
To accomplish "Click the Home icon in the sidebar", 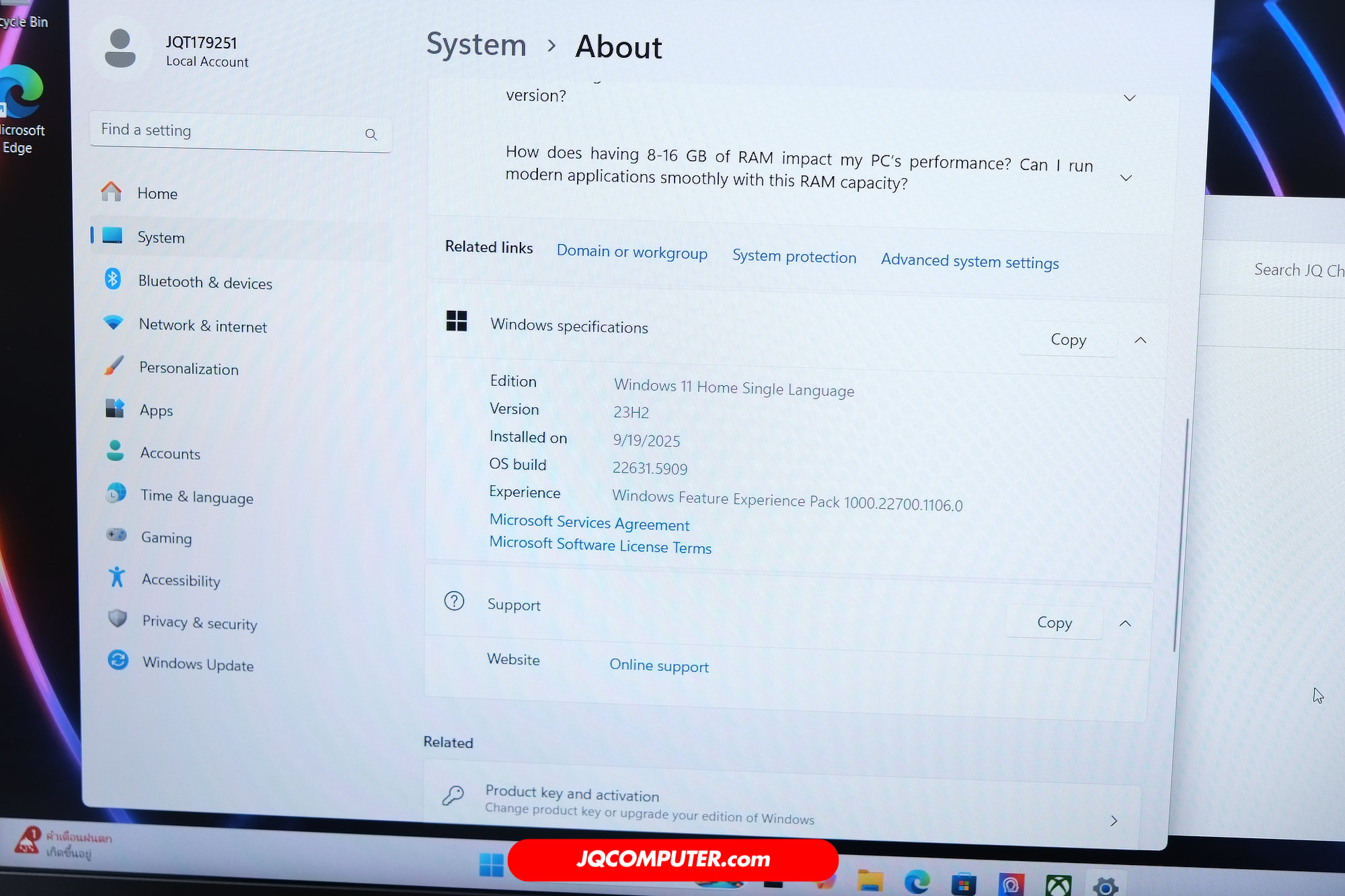I will 111,192.
